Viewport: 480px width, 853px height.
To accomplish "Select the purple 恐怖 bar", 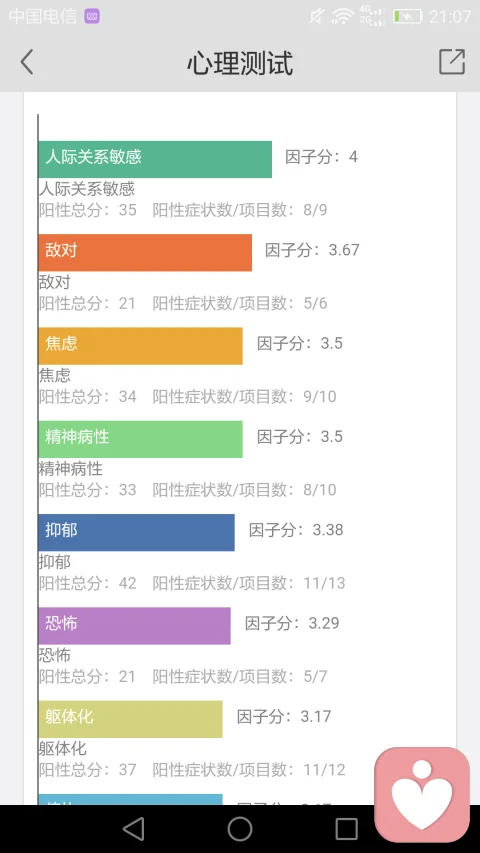I will coord(134,626).
